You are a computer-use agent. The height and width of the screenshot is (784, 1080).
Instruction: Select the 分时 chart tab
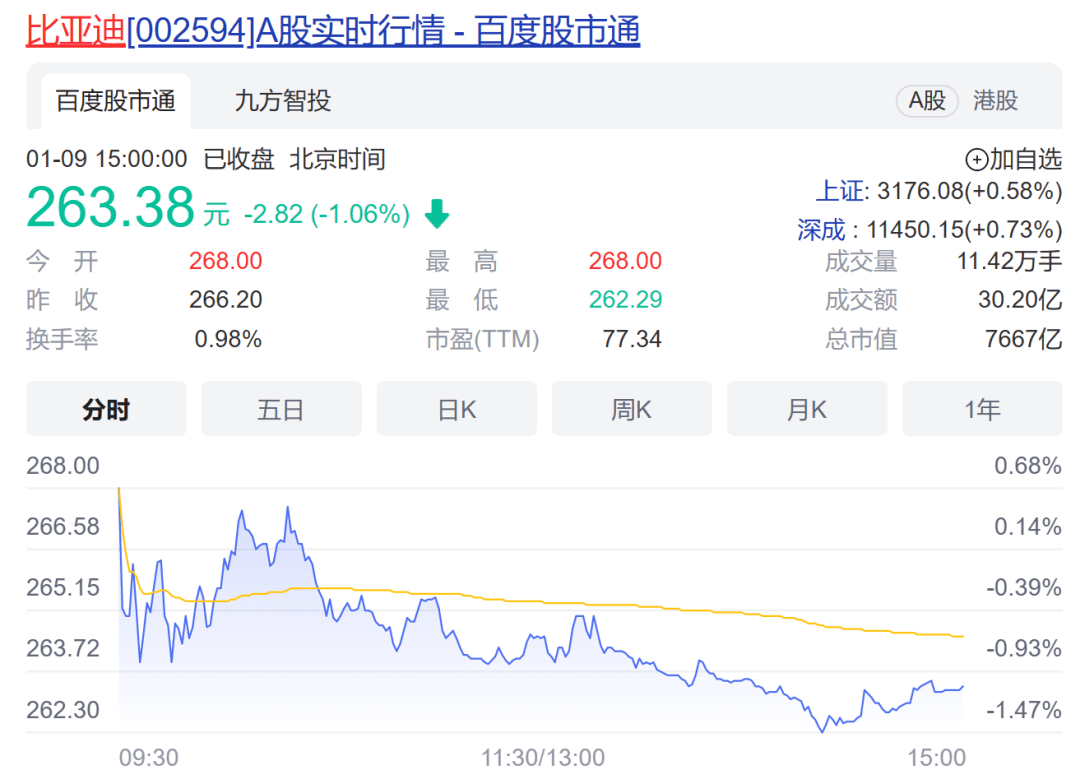tap(106, 409)
